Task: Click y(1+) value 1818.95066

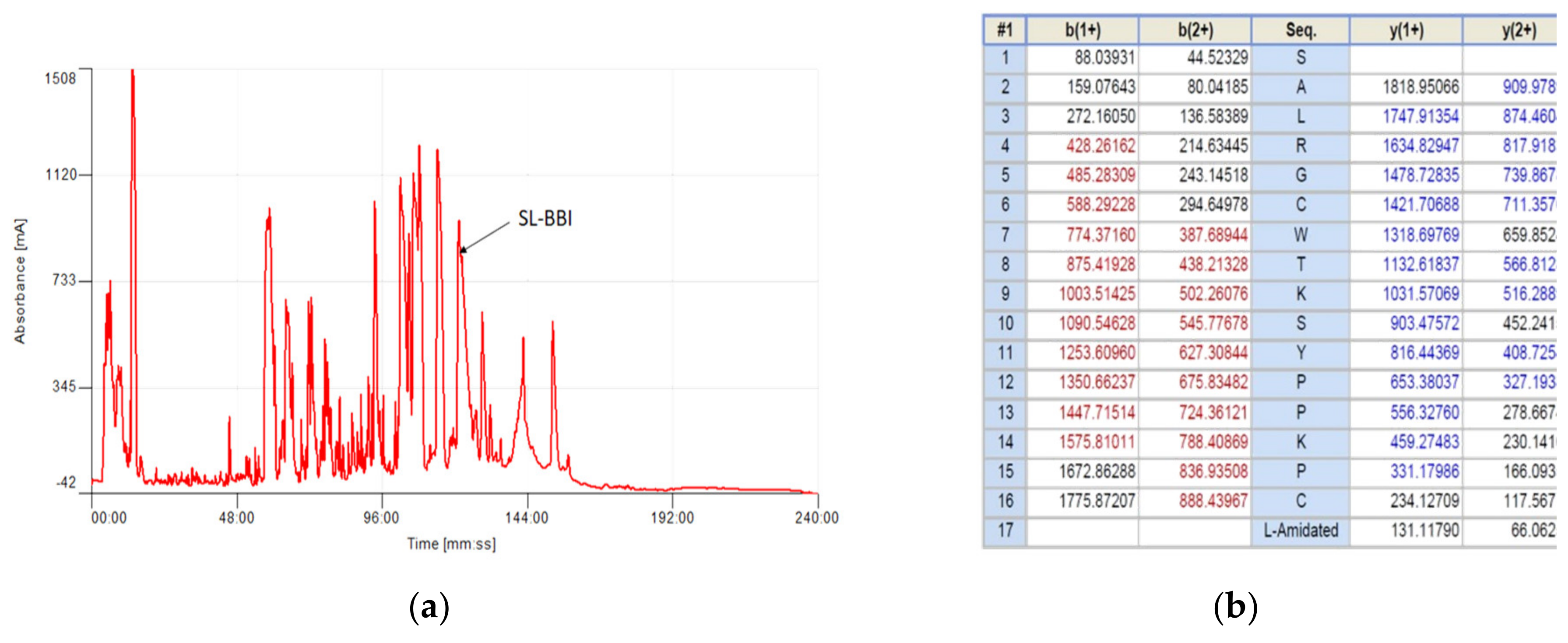Action: coord(1420,87)
